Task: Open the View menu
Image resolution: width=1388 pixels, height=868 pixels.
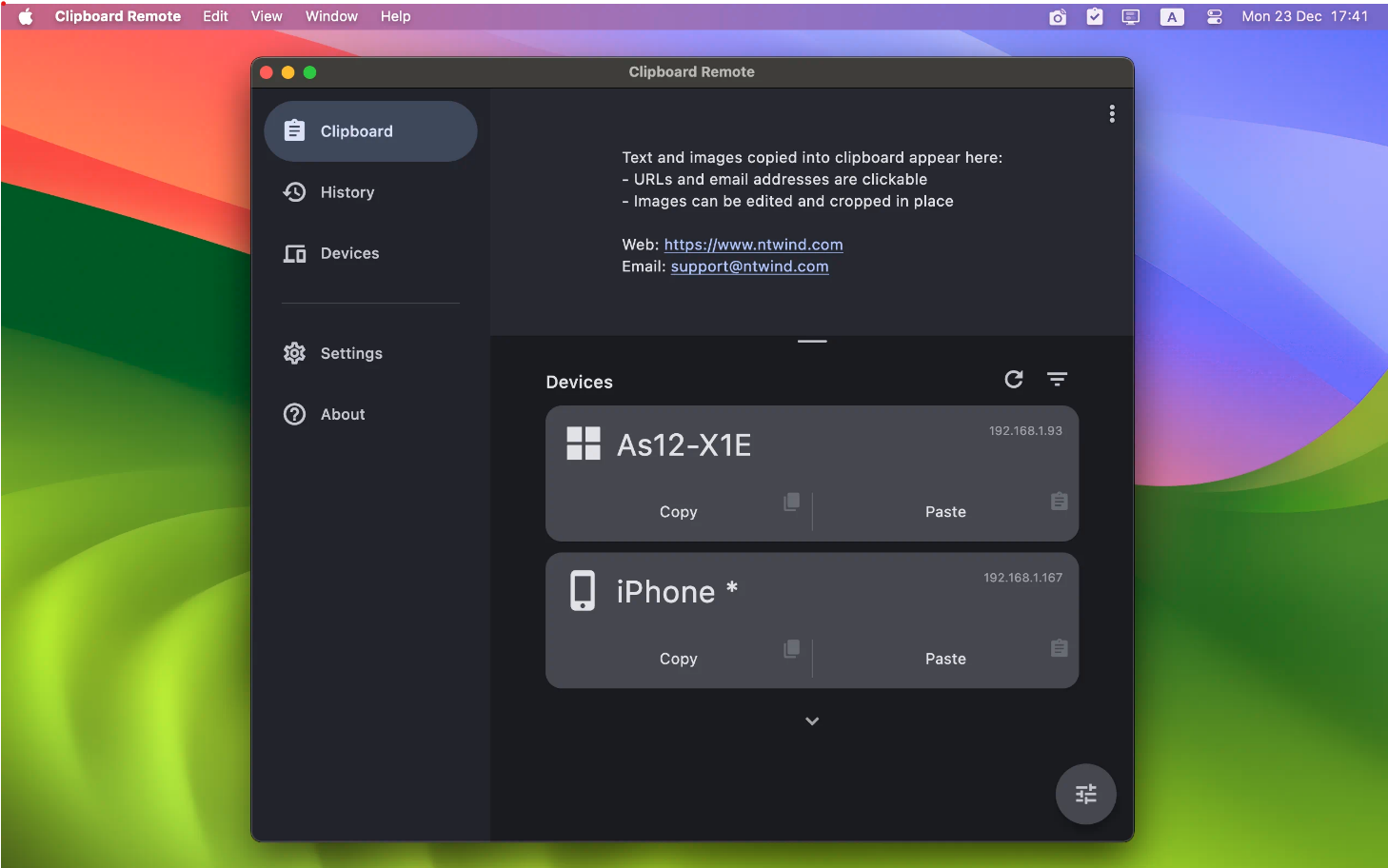Action: (x=267, y=16)
